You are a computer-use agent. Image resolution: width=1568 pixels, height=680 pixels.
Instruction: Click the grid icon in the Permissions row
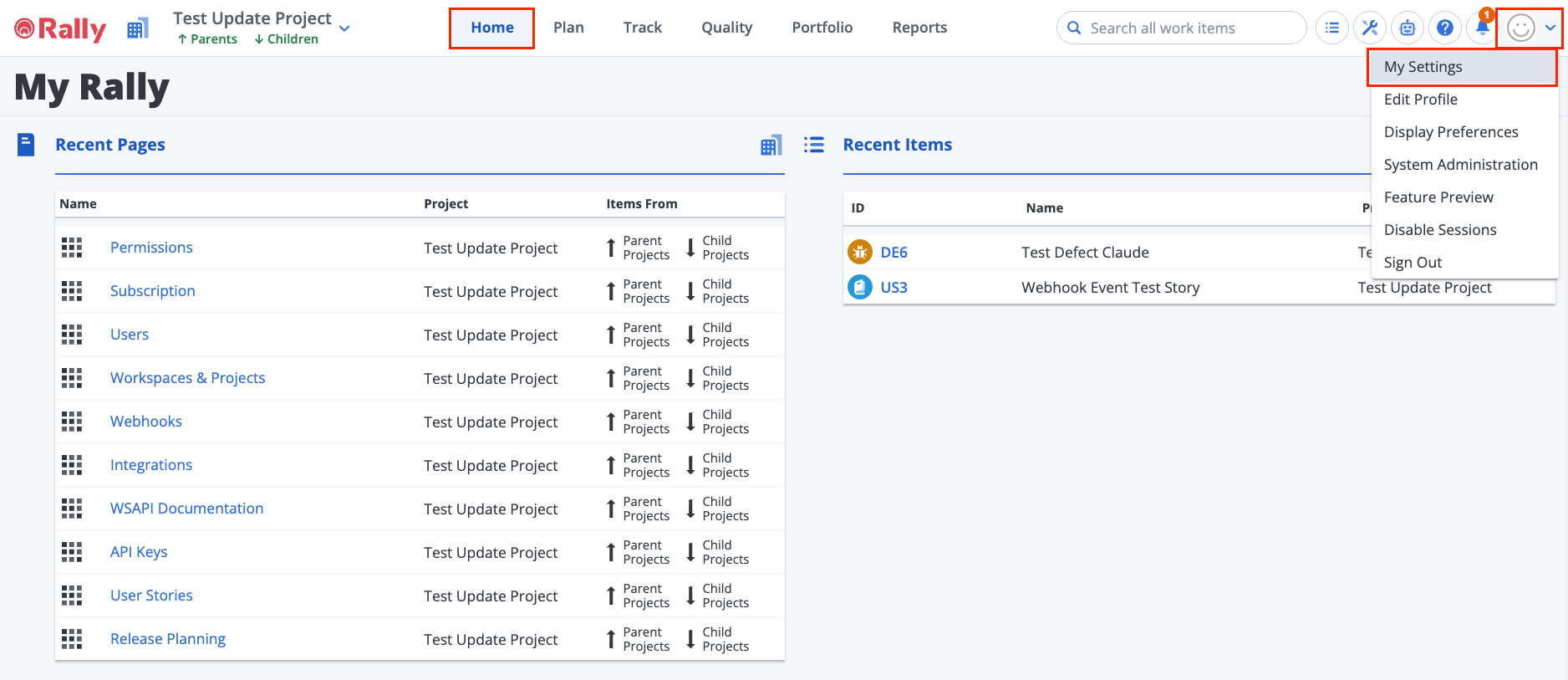[72, 248]
